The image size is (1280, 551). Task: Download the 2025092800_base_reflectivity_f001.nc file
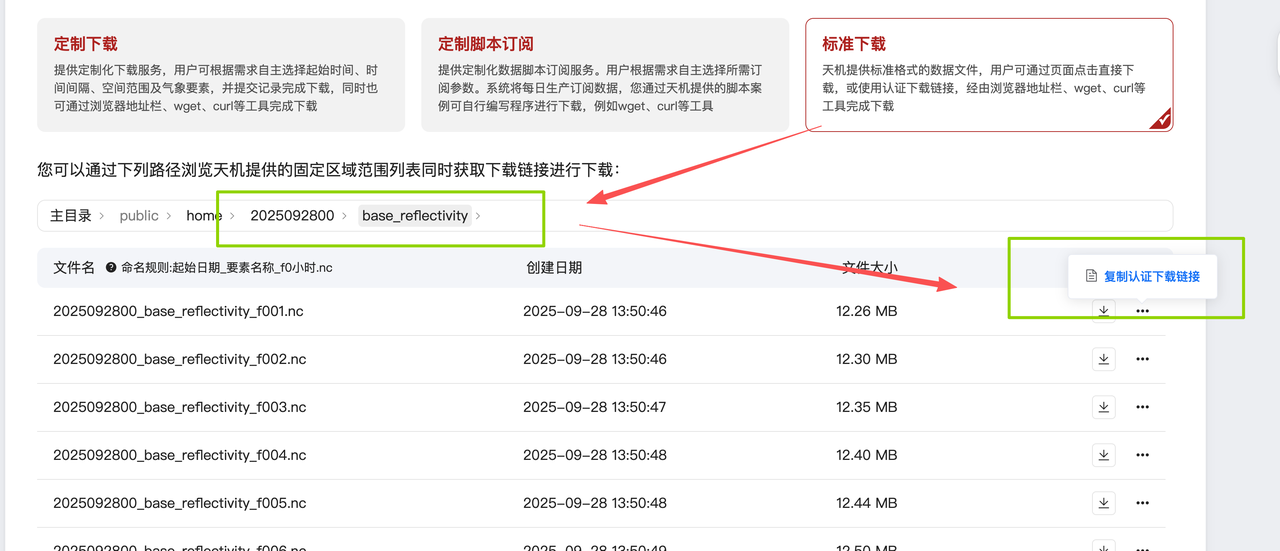1103,311
